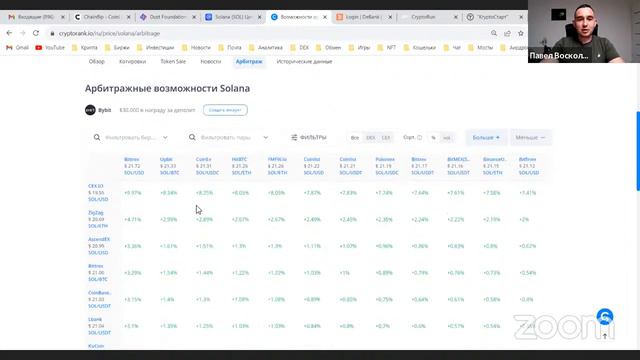
Task: Click the address bar URL field
Action: 269,33
